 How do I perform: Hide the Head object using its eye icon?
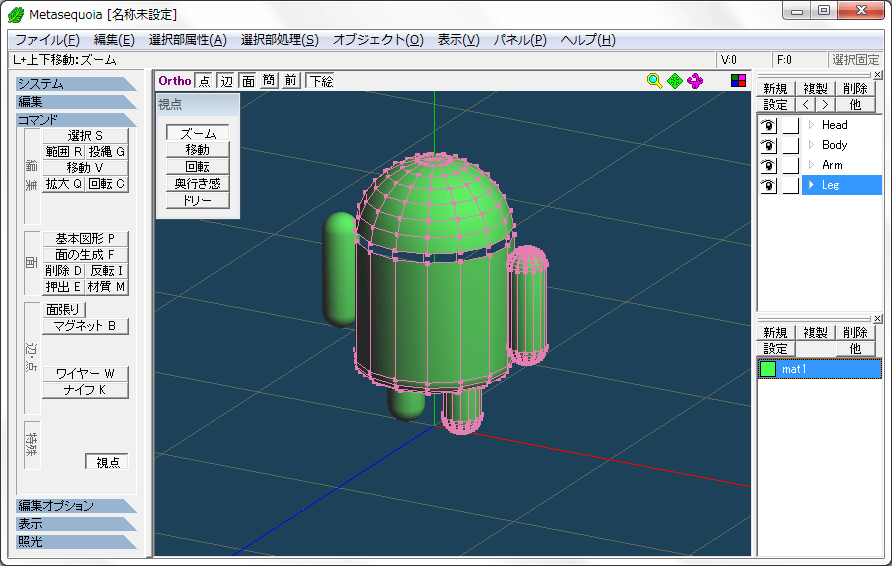769,125
